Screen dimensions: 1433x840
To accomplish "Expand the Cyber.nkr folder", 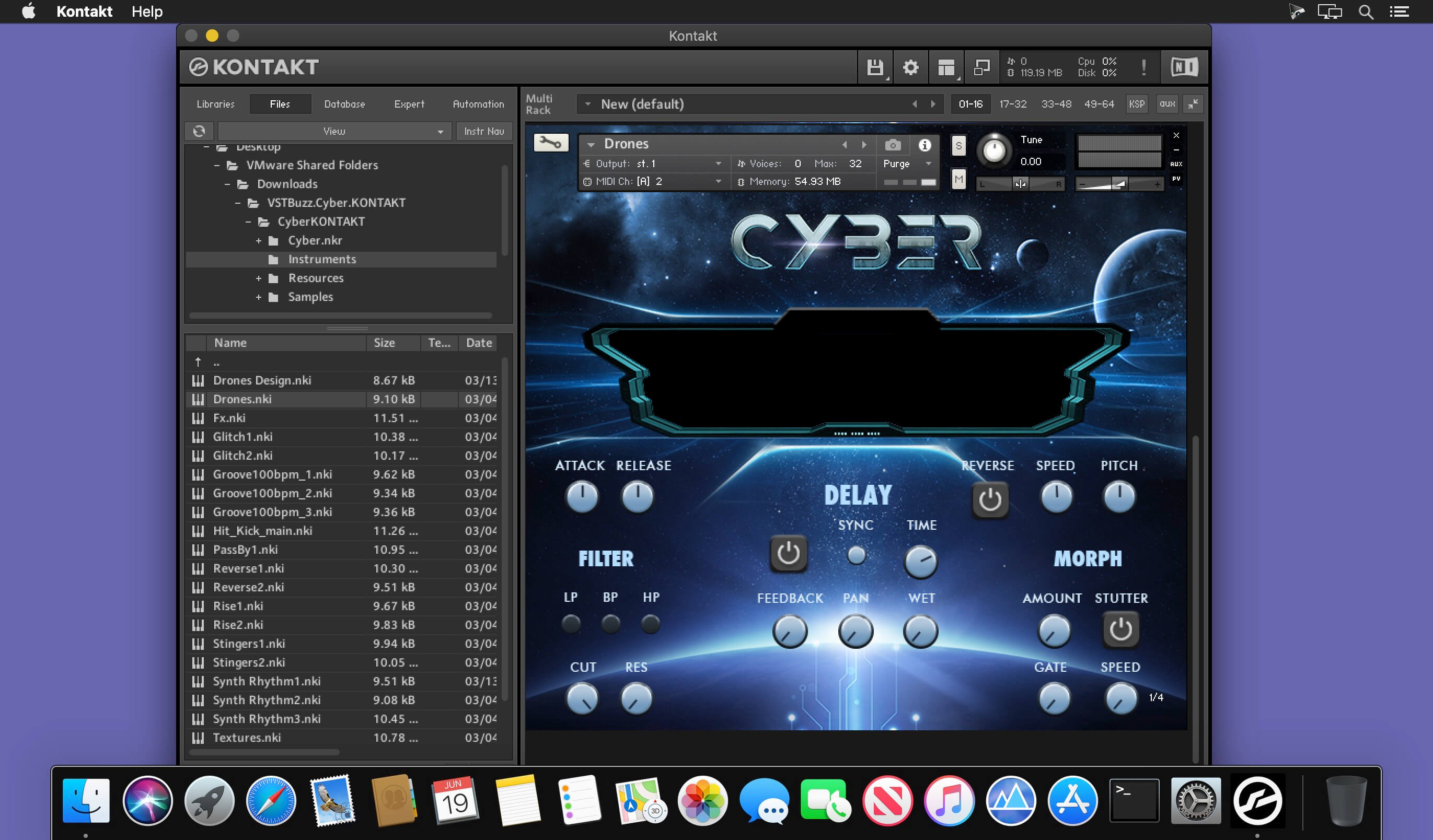I will click(x=259, y=241).
